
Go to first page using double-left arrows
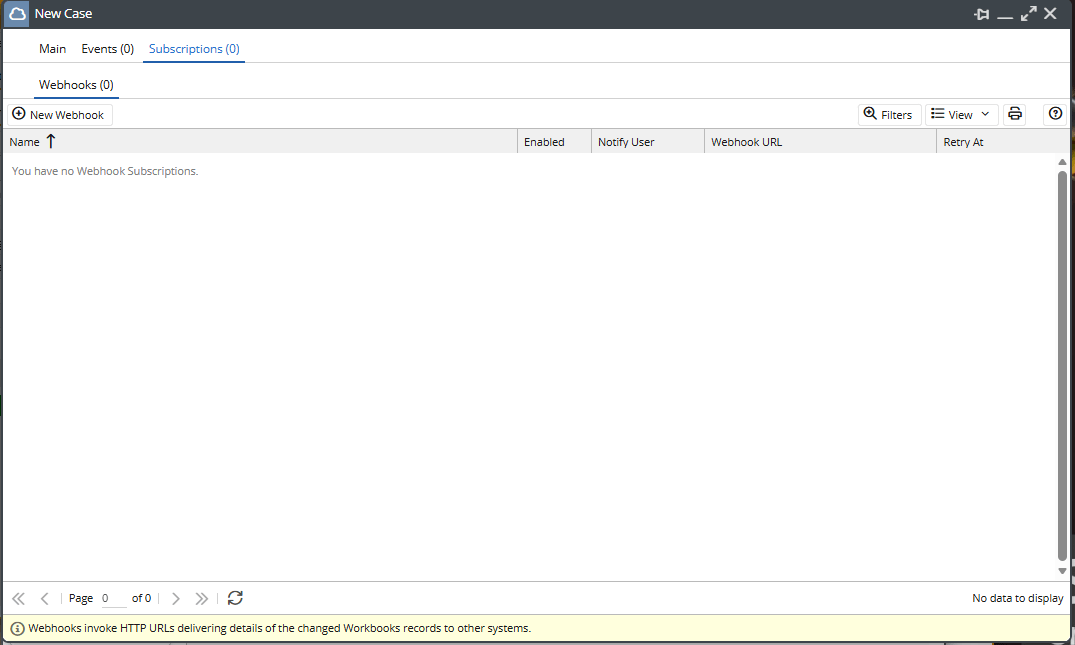[x=18, y=598]
